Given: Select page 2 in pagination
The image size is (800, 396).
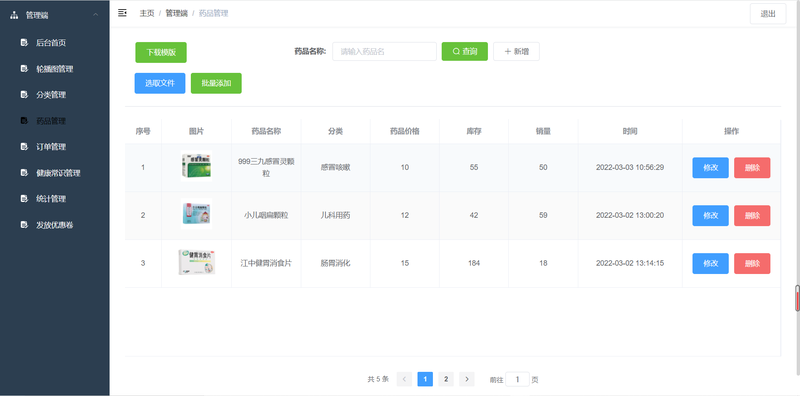Looking at the screenshot, I should (446, 379).
